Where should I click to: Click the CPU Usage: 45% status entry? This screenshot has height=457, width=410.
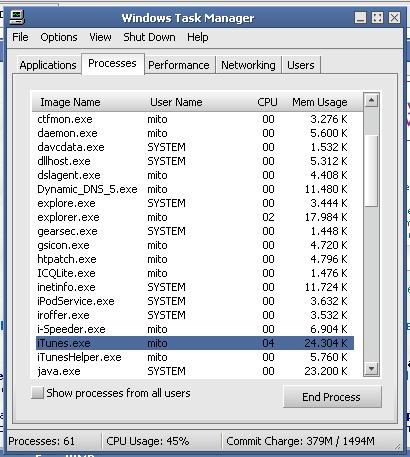pos(148,441)
